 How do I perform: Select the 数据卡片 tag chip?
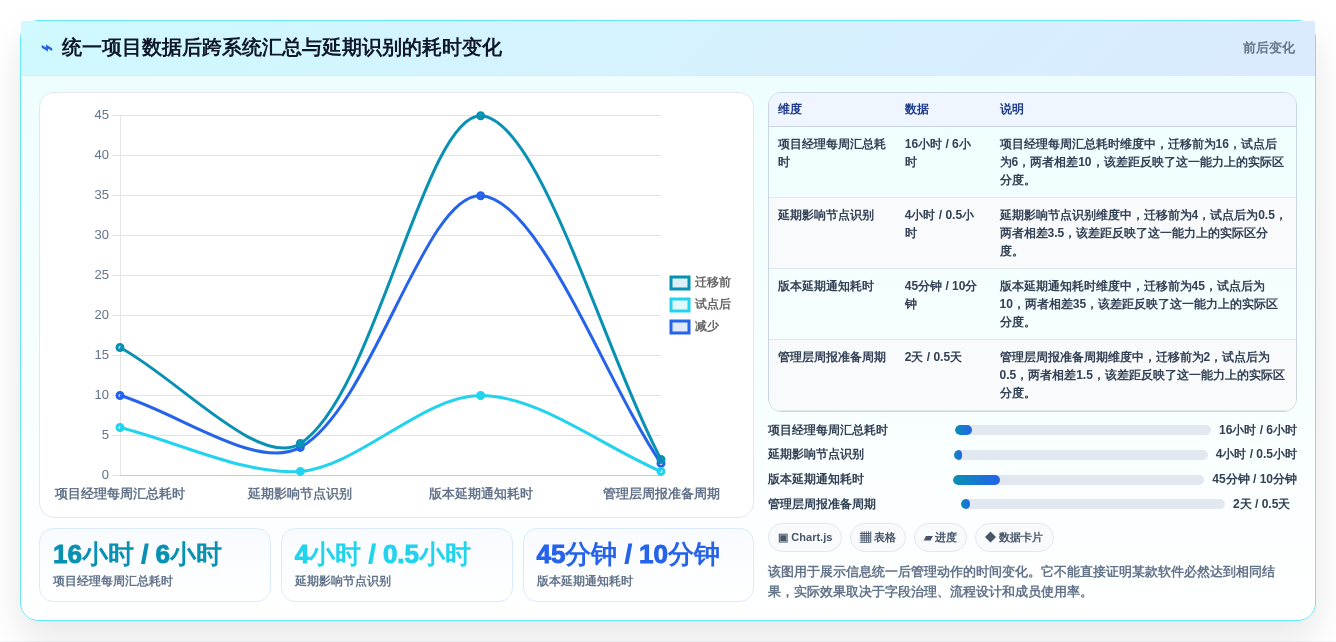pos(1014,538)
